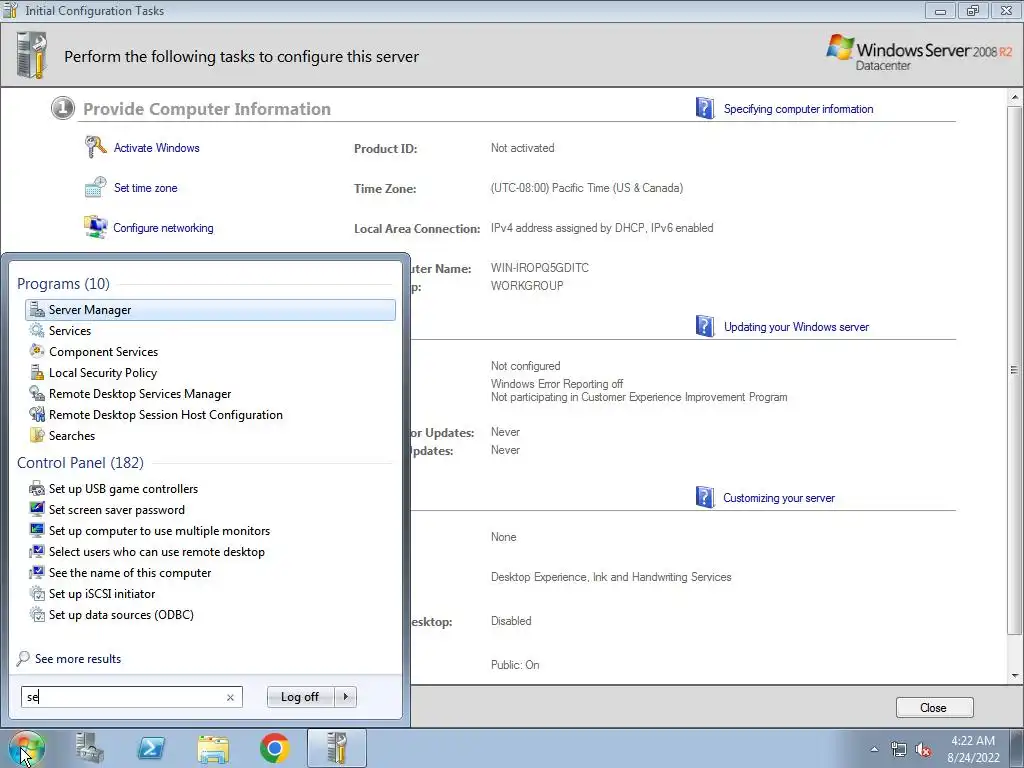Click help icon beside Updating your Windows server
1024x768 pixels.
705,326
